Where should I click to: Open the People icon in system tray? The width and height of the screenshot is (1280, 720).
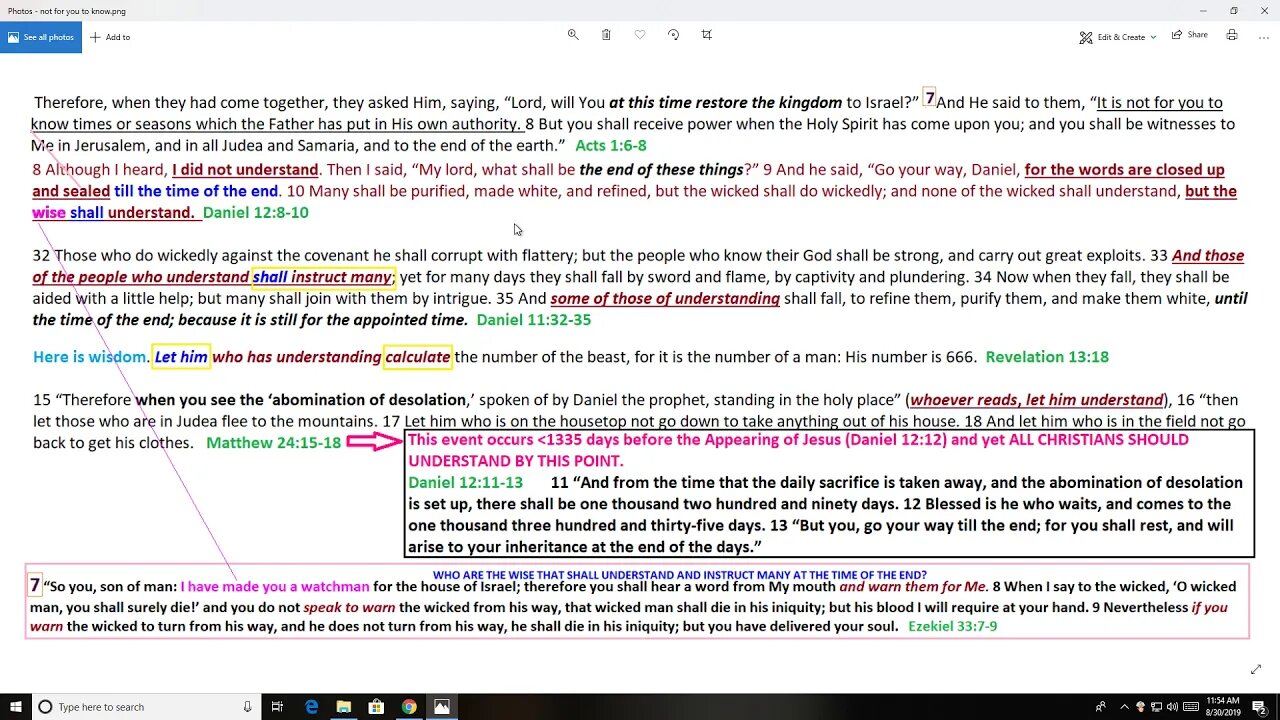(x=1102, y=707)
